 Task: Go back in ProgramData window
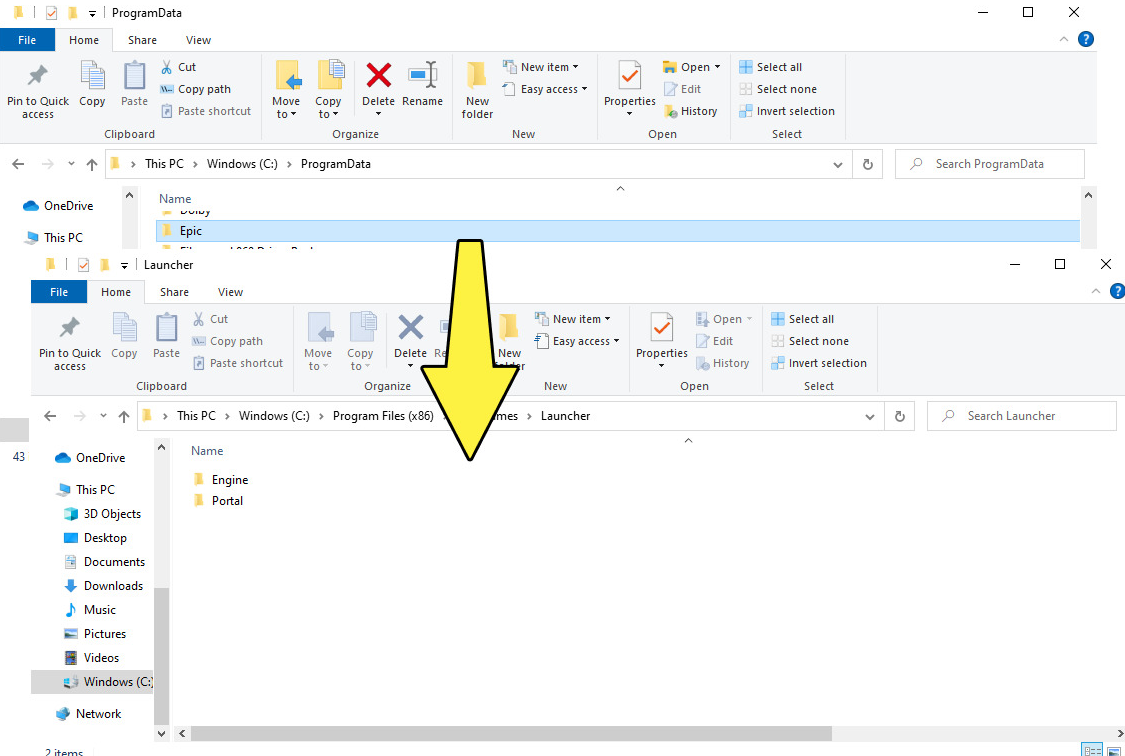click(19, 164)
